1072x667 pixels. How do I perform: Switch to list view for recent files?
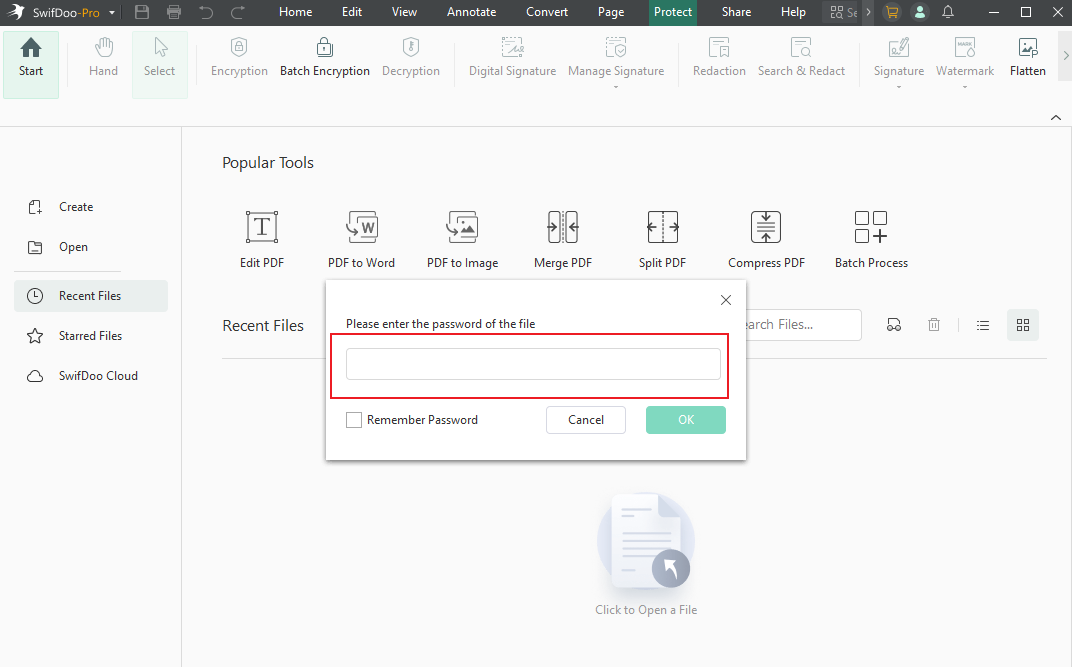(x=982, y=324)
